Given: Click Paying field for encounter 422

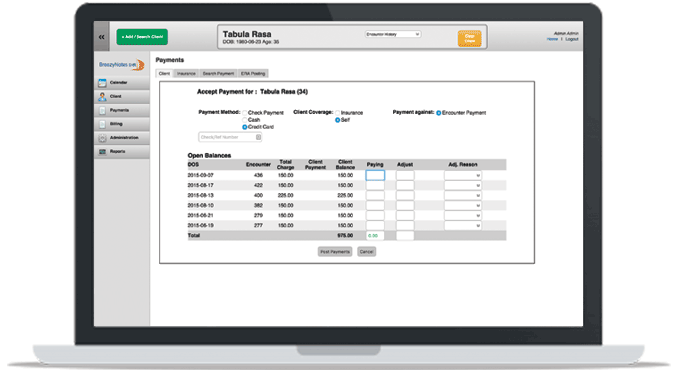Looking at the screenshot, I should pyautogui.click(x=375, y=185).
